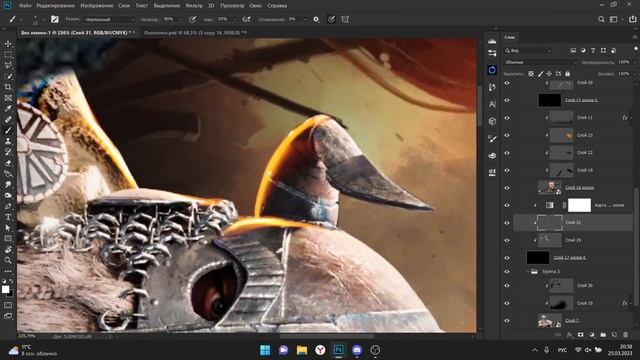Hide the Слой 23 layer
Image resolution: width=640 pixels, height=360 pixels.
pyautogui.click(x=507, y=135)
